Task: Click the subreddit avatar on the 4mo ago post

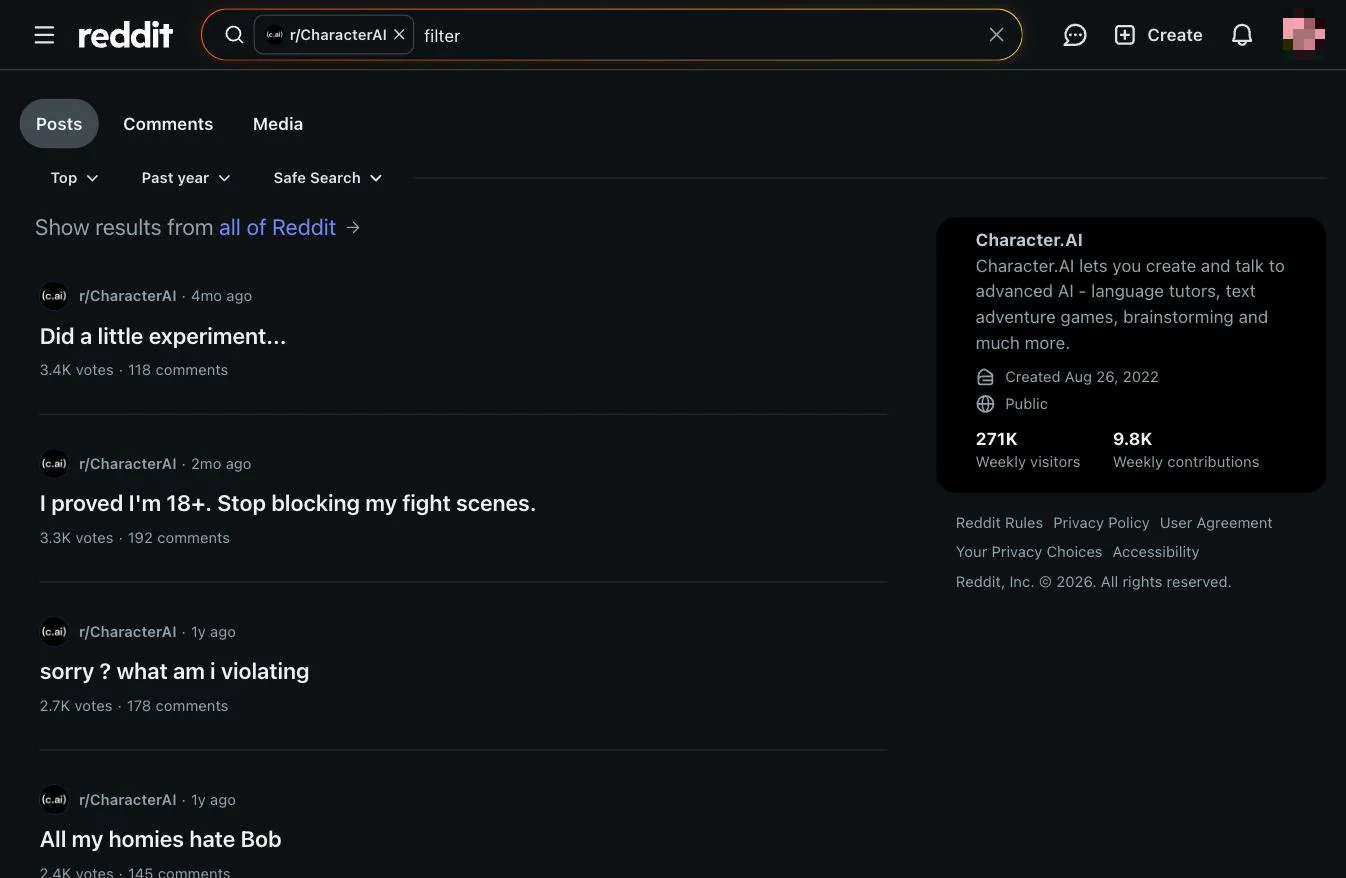Action: pos(54,296)
